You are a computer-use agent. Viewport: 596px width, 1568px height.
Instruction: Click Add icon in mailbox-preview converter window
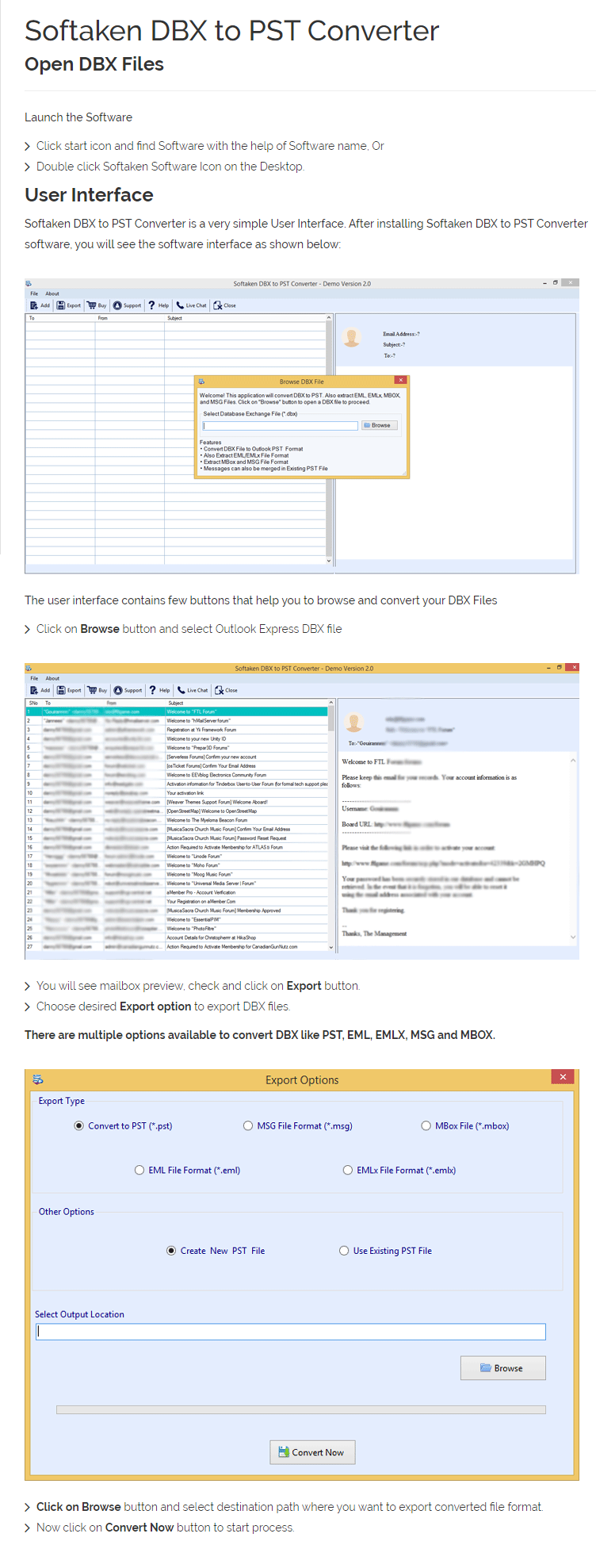pos(34,690)
